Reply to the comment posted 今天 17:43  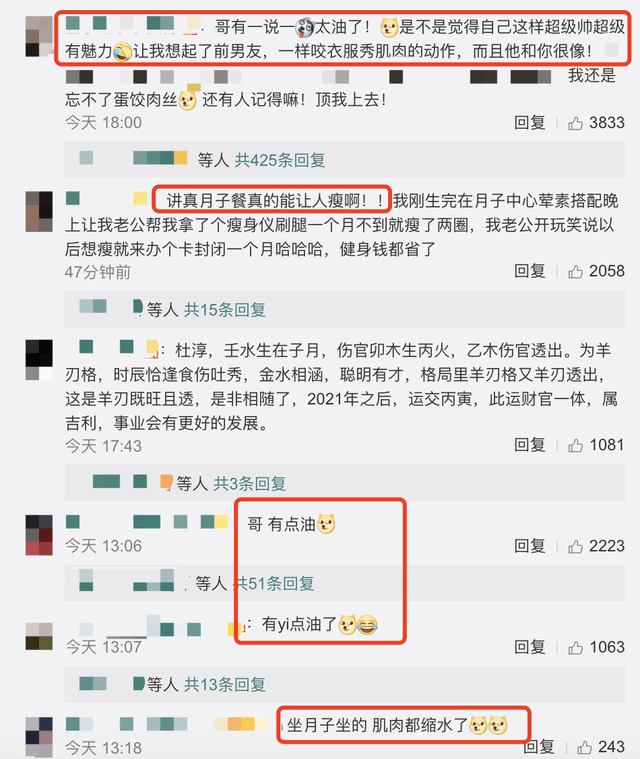tap(530, 445)
